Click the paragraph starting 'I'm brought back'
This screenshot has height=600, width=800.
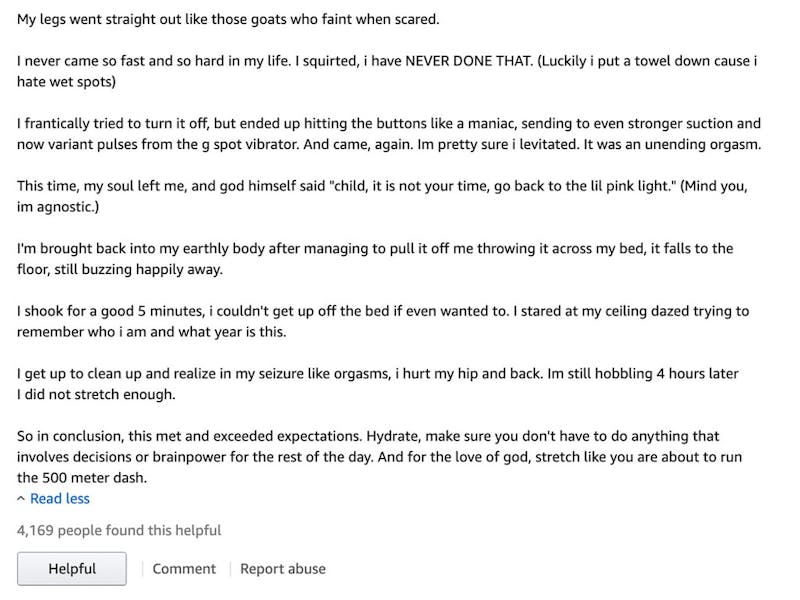click(375, 259)
